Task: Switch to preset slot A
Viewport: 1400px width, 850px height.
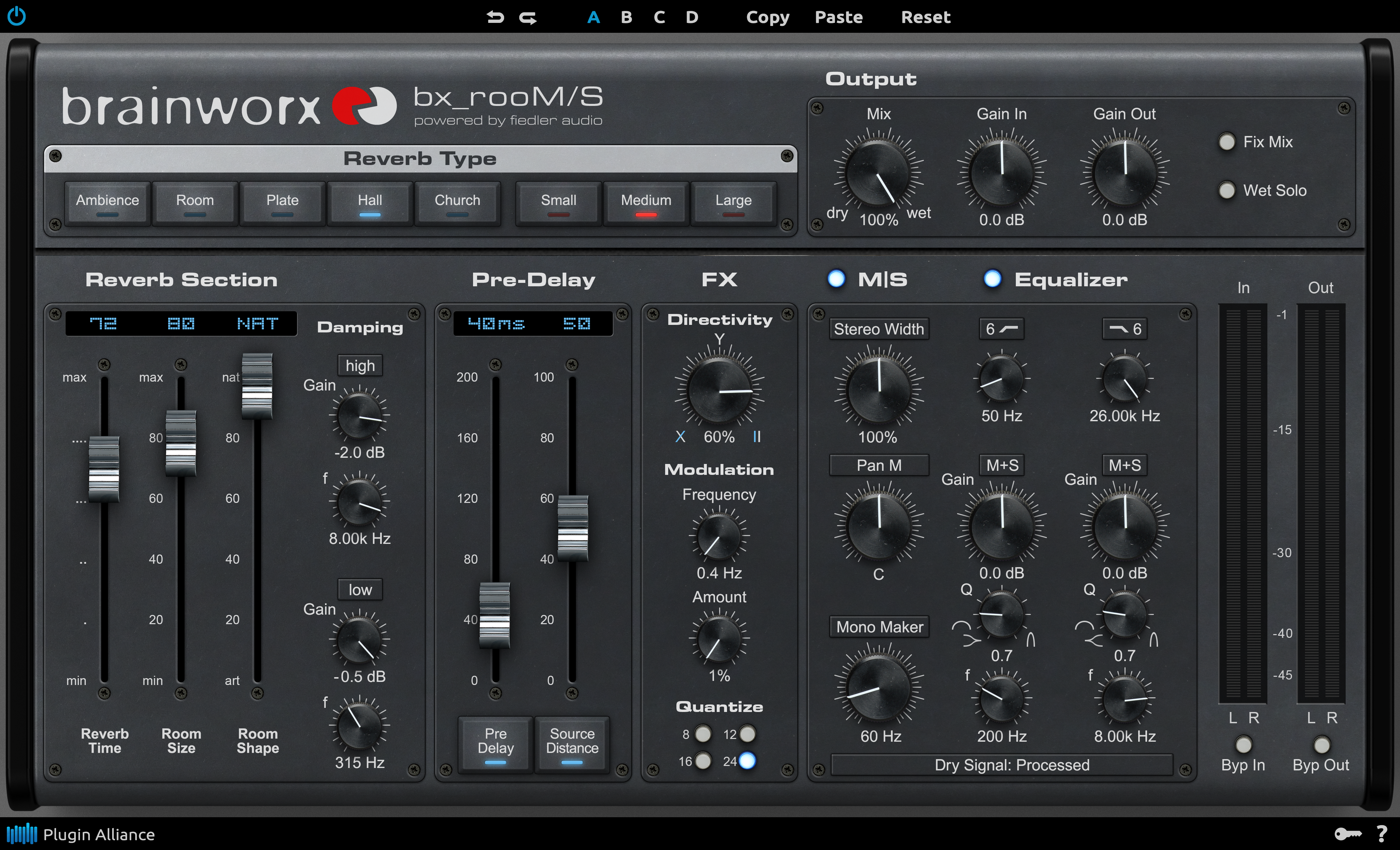Action: point(594,18)
